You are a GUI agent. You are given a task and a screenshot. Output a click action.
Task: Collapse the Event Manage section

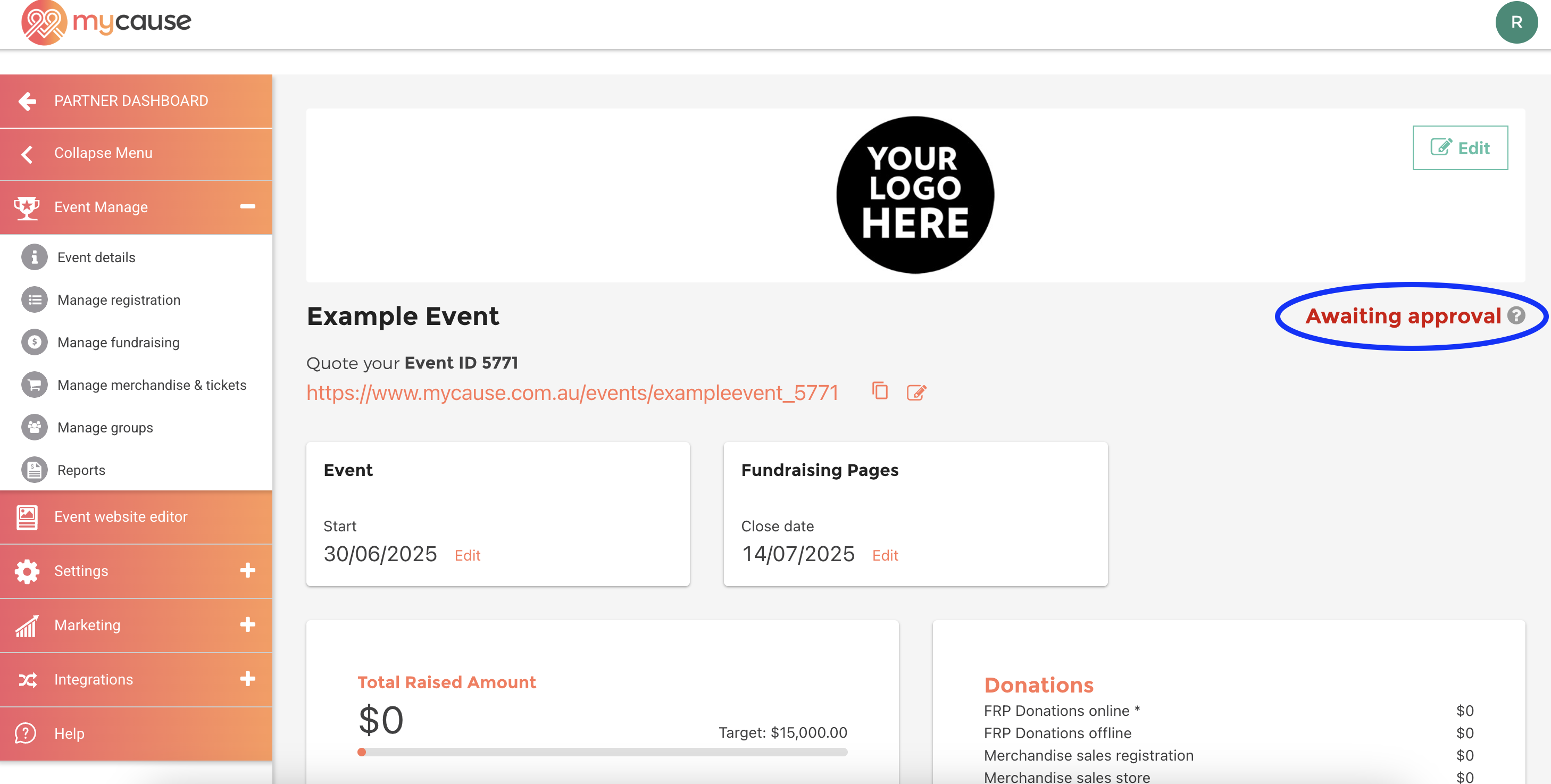(247, 206)
